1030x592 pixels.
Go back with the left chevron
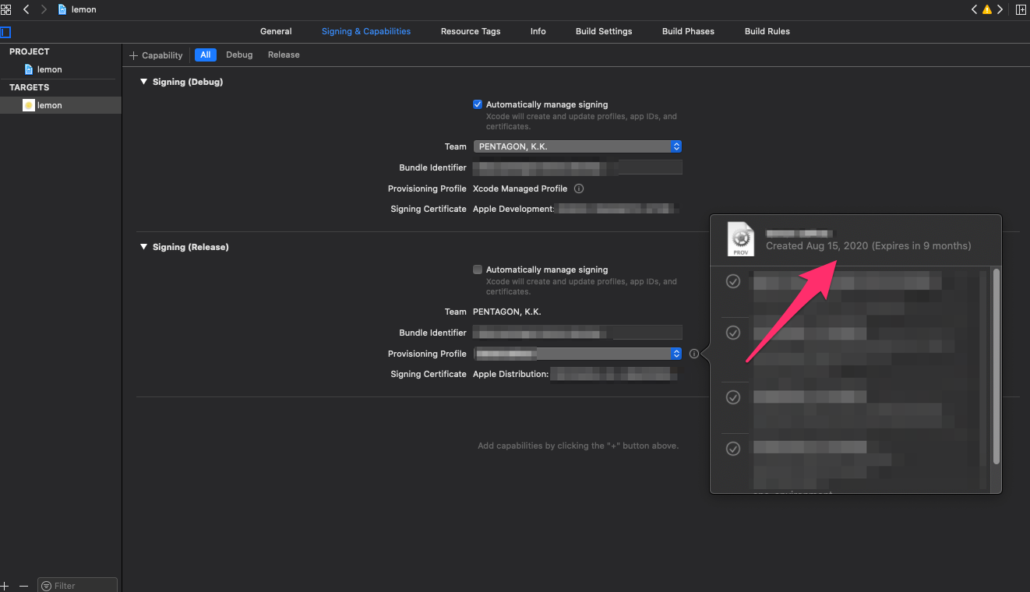click(x=26, y=9)
